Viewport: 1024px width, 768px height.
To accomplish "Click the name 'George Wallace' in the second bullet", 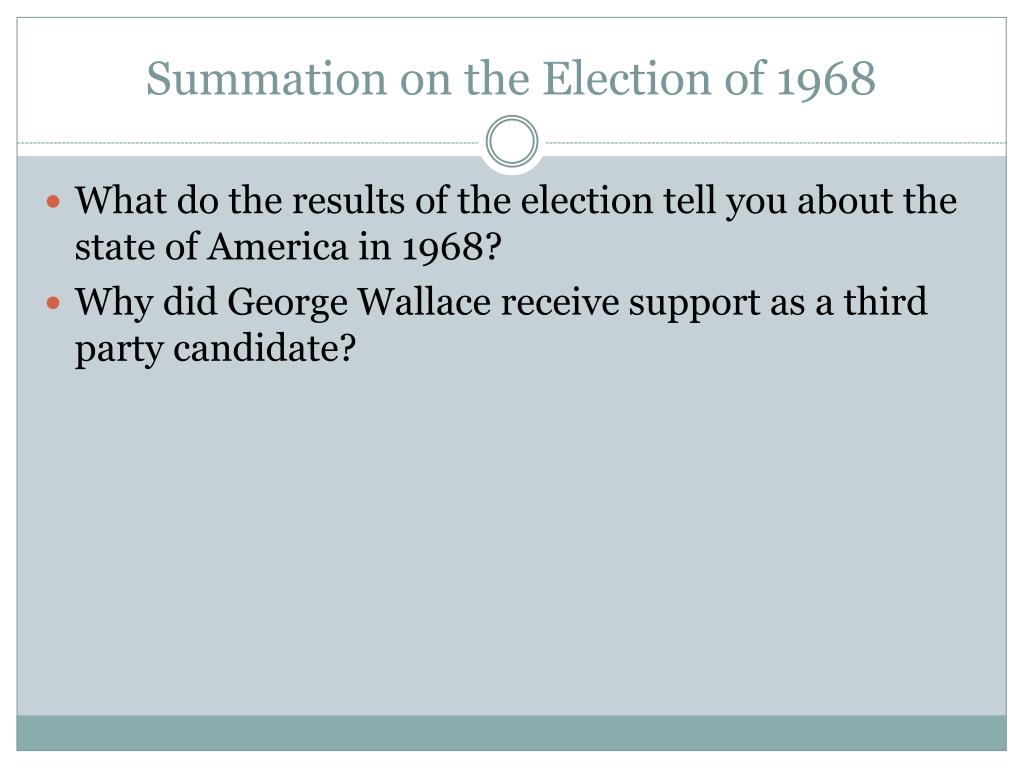I will tap(359, 302).
